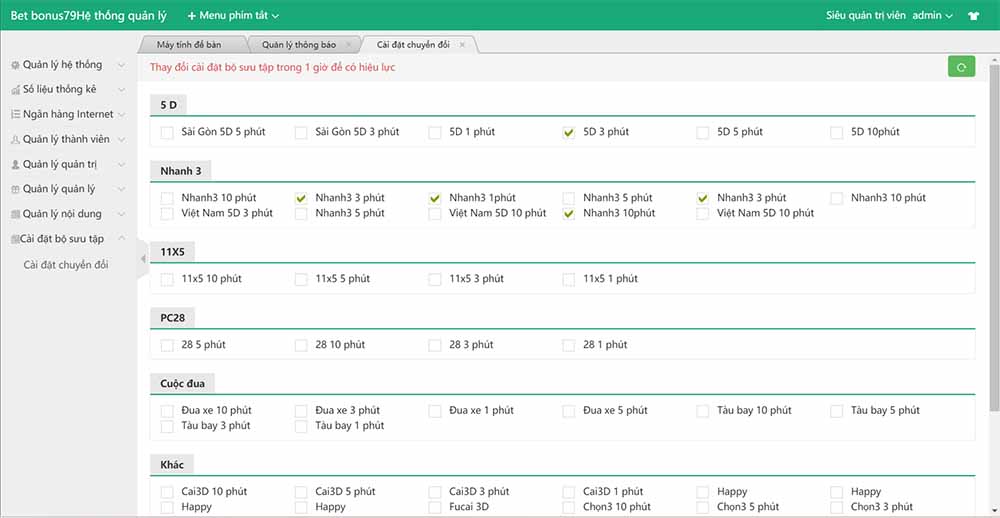This screenshot has width=1000, height=518.
Task: Open Cài đặt chuyển đổi sidebar link
Action: tap(66, 265)
